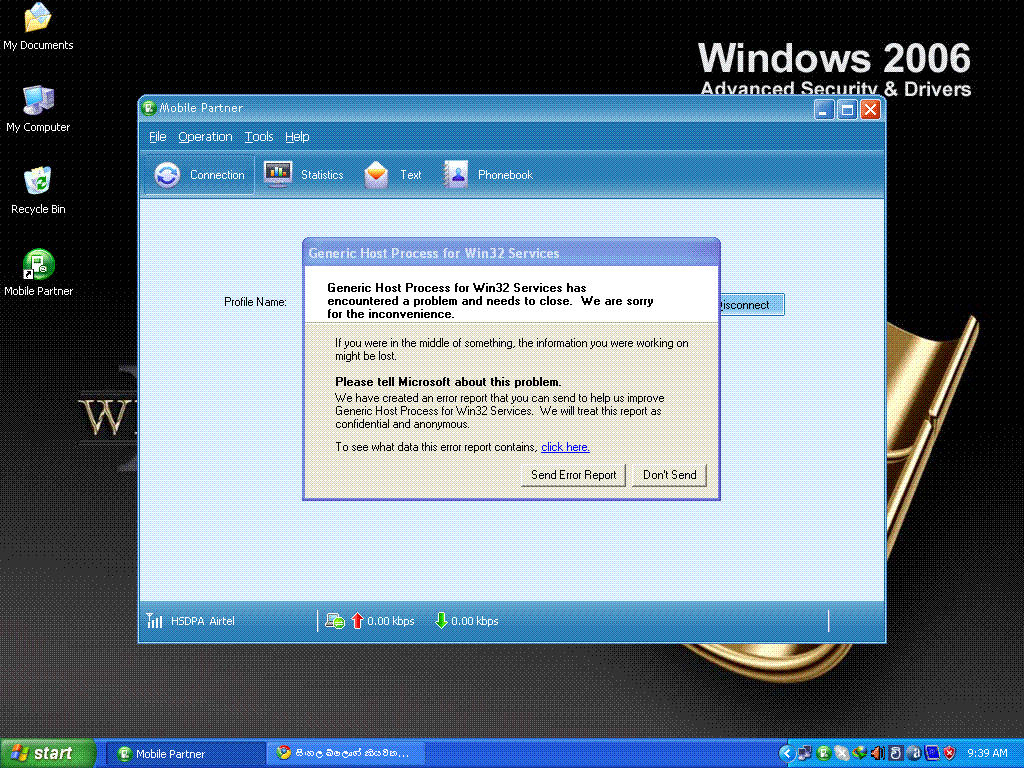
Task: Open the Operation menu
Action: pyautogui.click(x=205, y=136)
